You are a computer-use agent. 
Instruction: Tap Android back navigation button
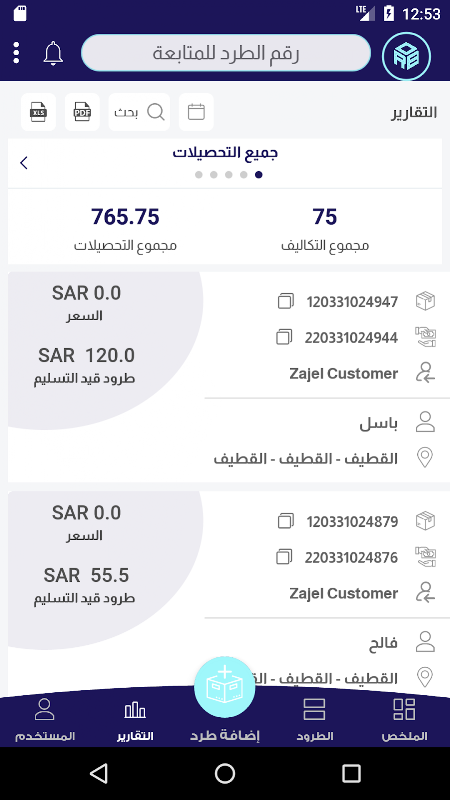[x=98, y=773]
